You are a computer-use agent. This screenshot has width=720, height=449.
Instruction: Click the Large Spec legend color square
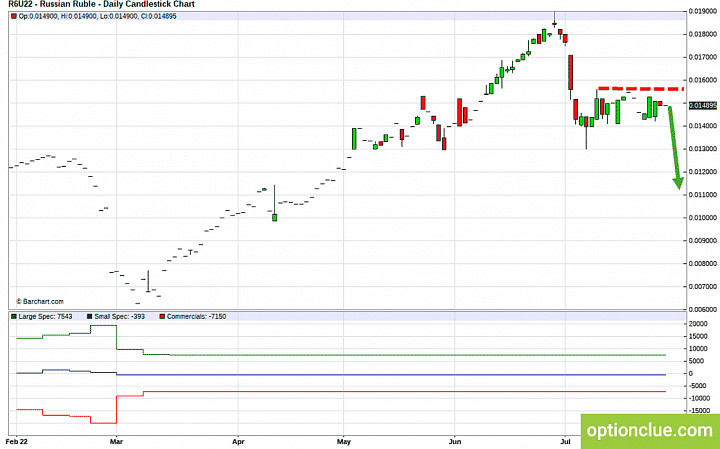point(14,316)
